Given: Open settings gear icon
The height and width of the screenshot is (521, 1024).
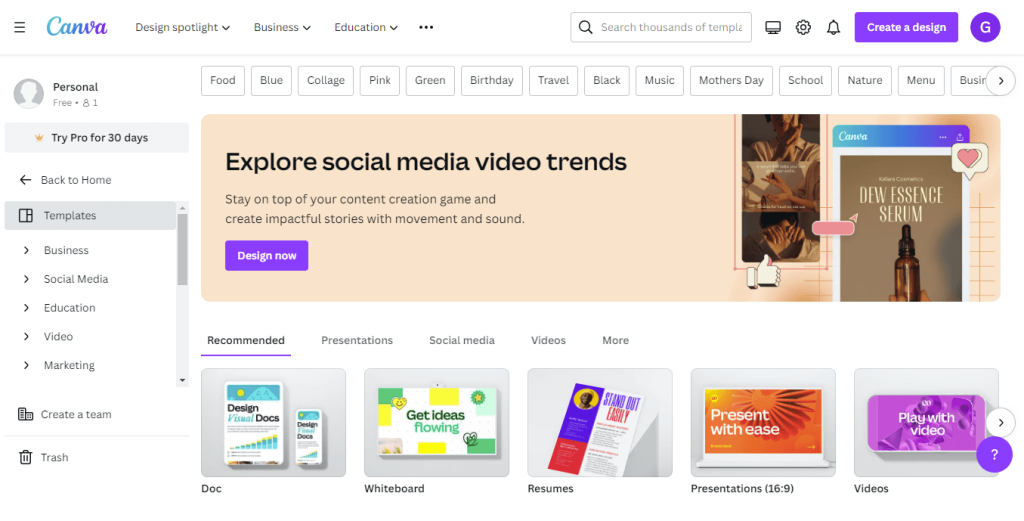Looking at the screenshot, I should tap(803, 27).
